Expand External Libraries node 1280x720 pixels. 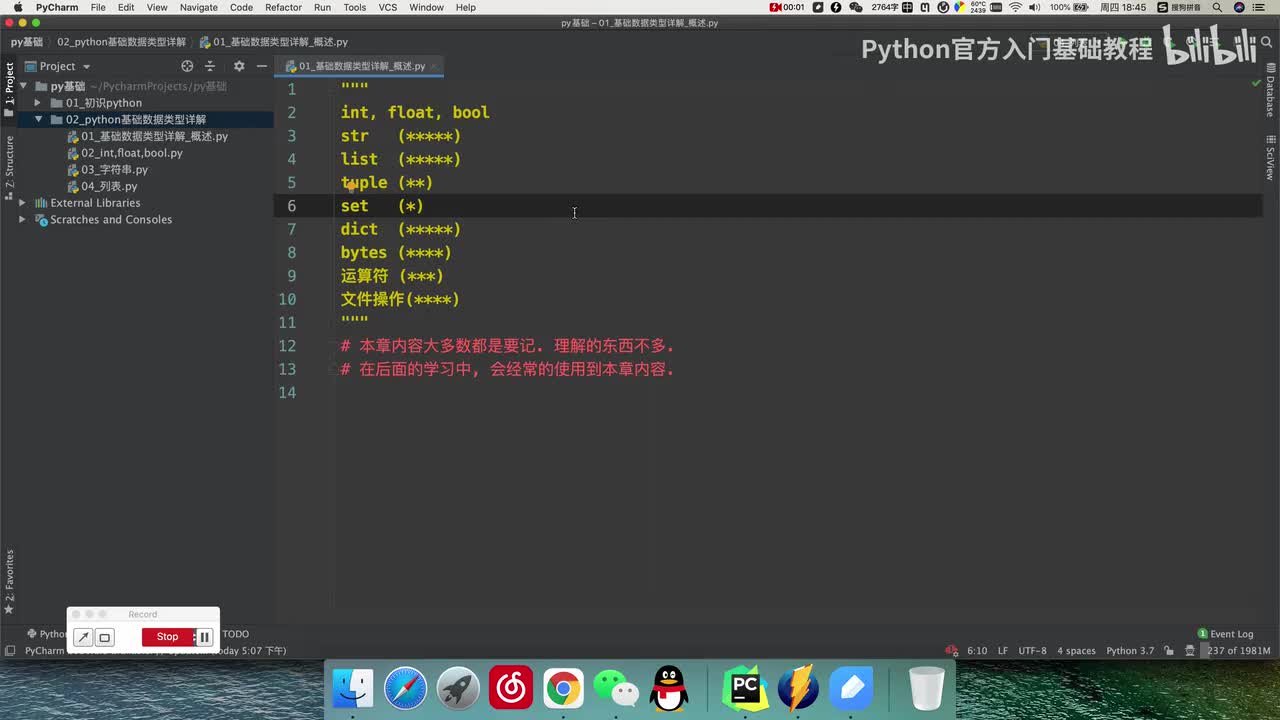coord(22,203)
